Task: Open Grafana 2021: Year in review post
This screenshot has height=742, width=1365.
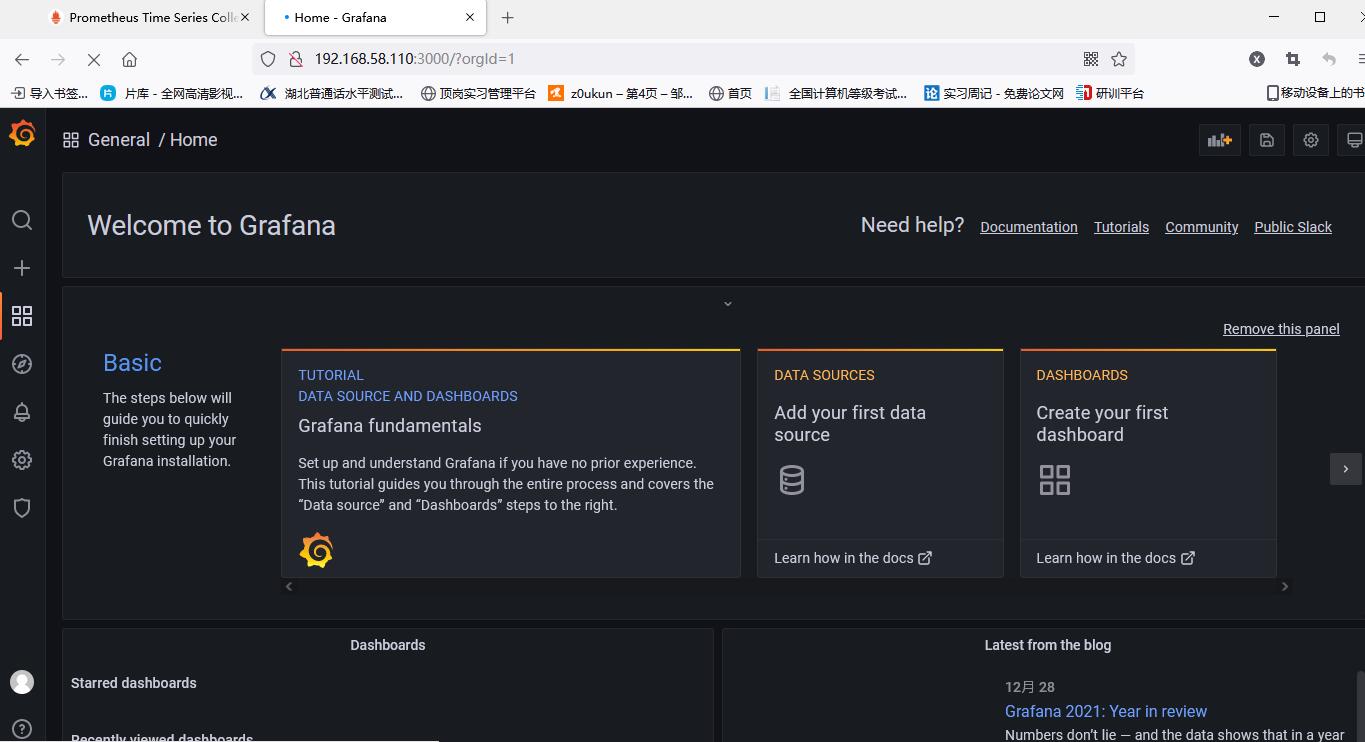Action: pyautogui.click(x=1106, y=711)
